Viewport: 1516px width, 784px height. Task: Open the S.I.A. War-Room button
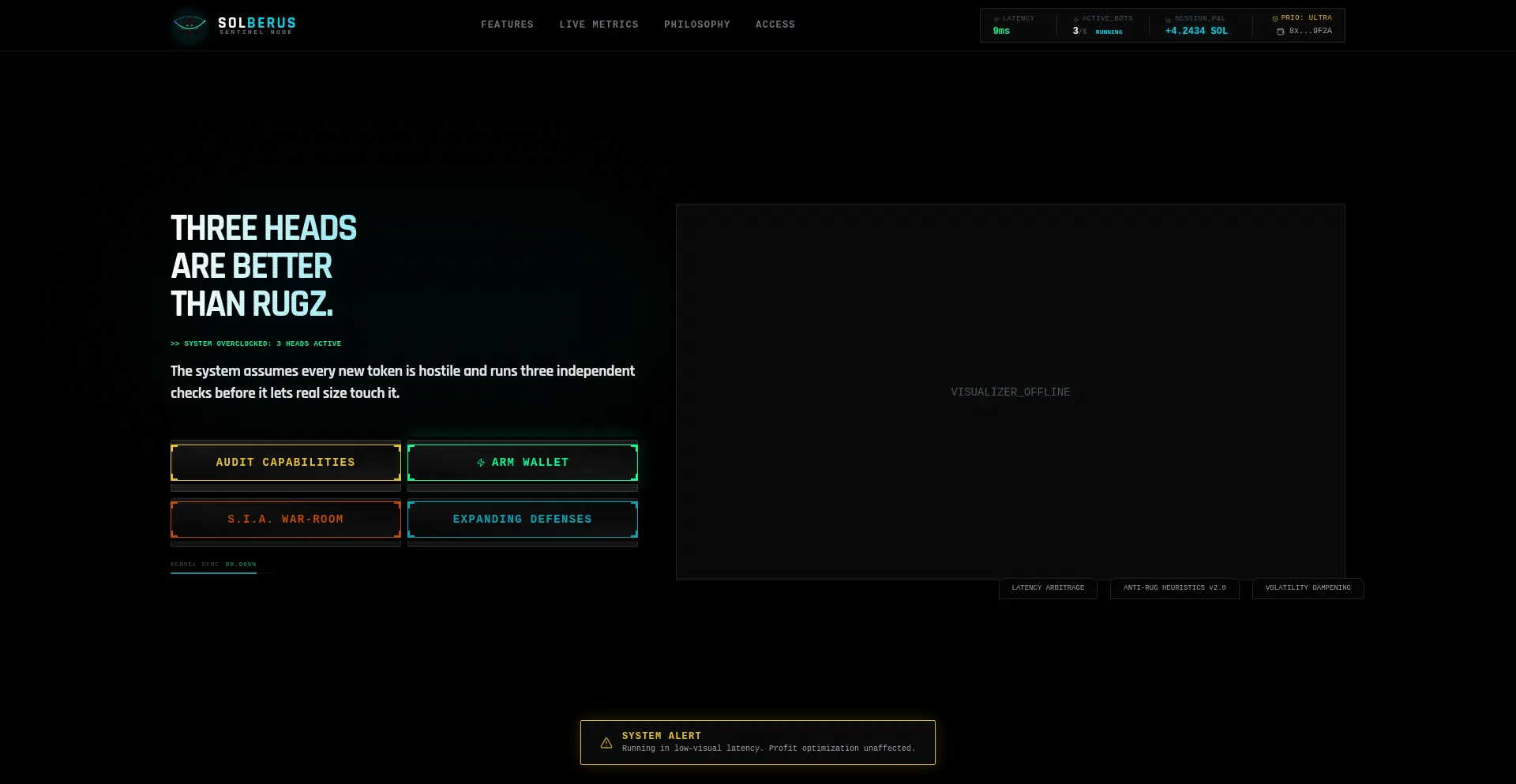coord(286,520)
